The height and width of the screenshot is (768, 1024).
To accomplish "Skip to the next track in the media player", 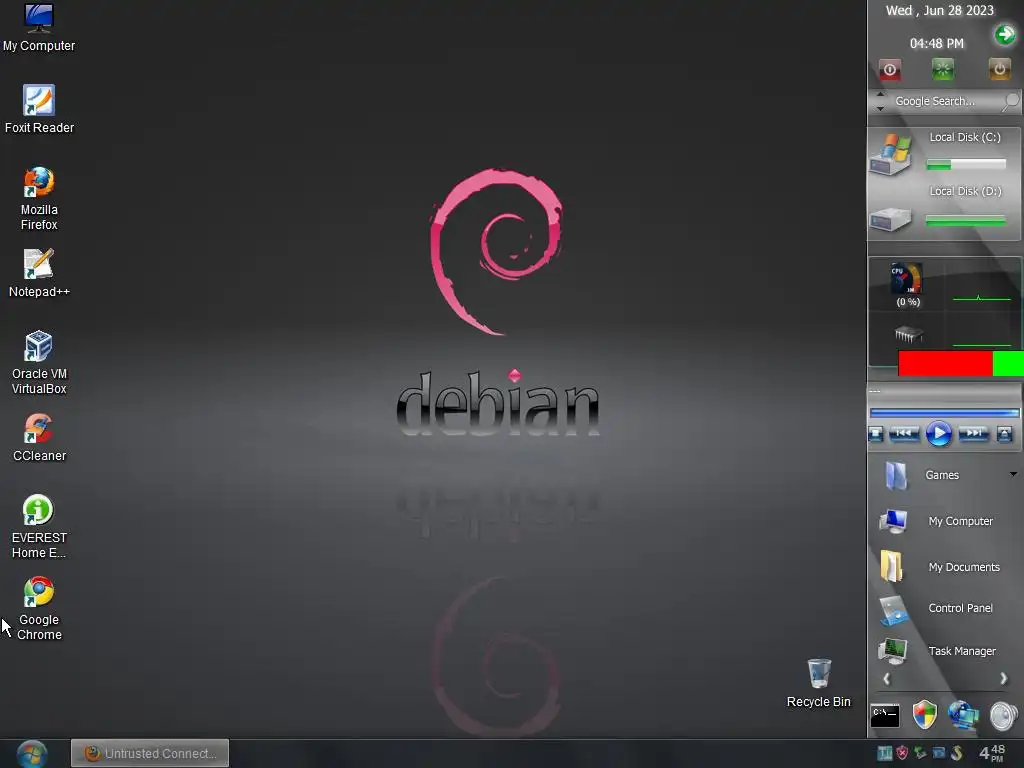I will click(974, 433).
